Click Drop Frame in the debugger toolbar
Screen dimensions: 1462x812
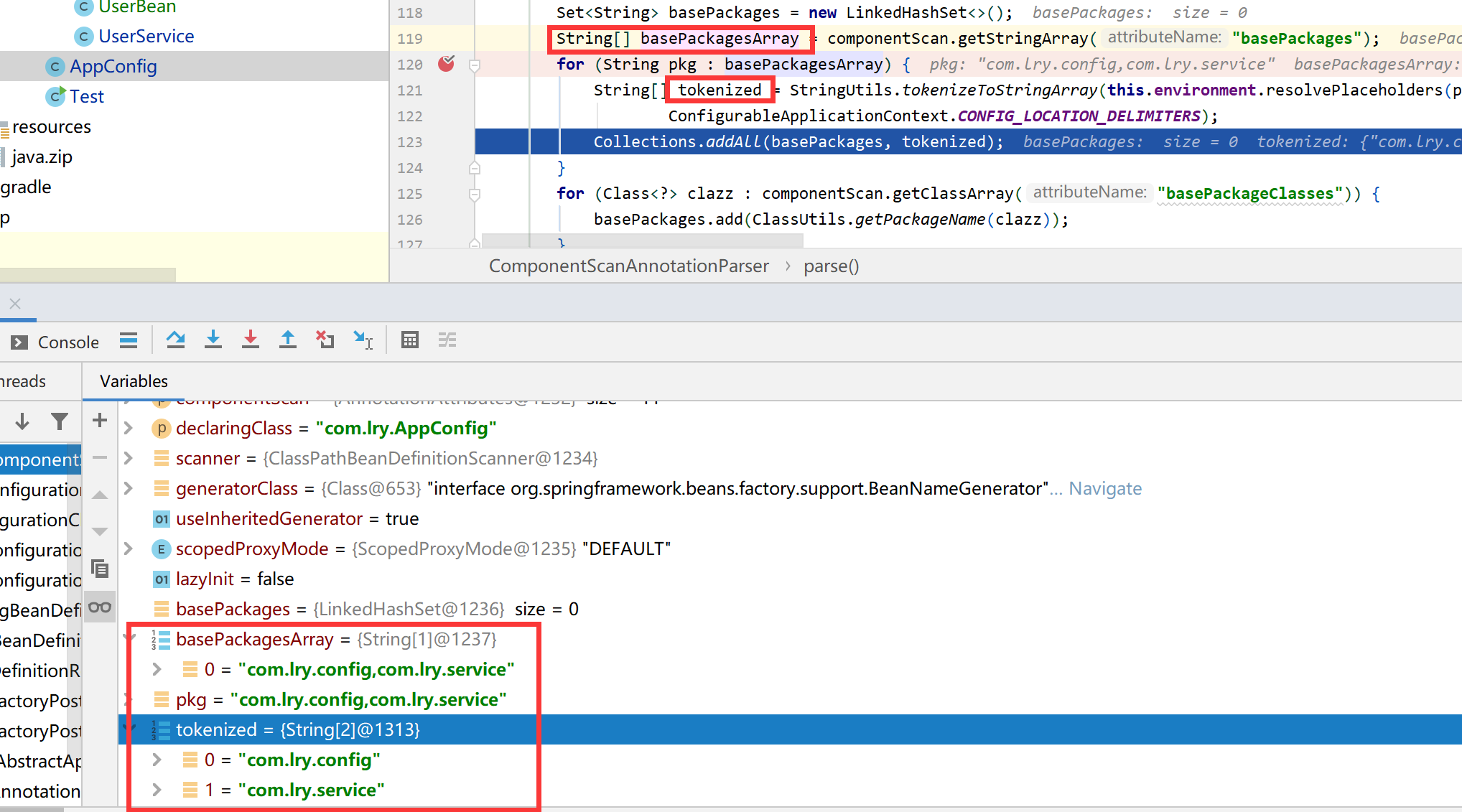coord(325,340)
